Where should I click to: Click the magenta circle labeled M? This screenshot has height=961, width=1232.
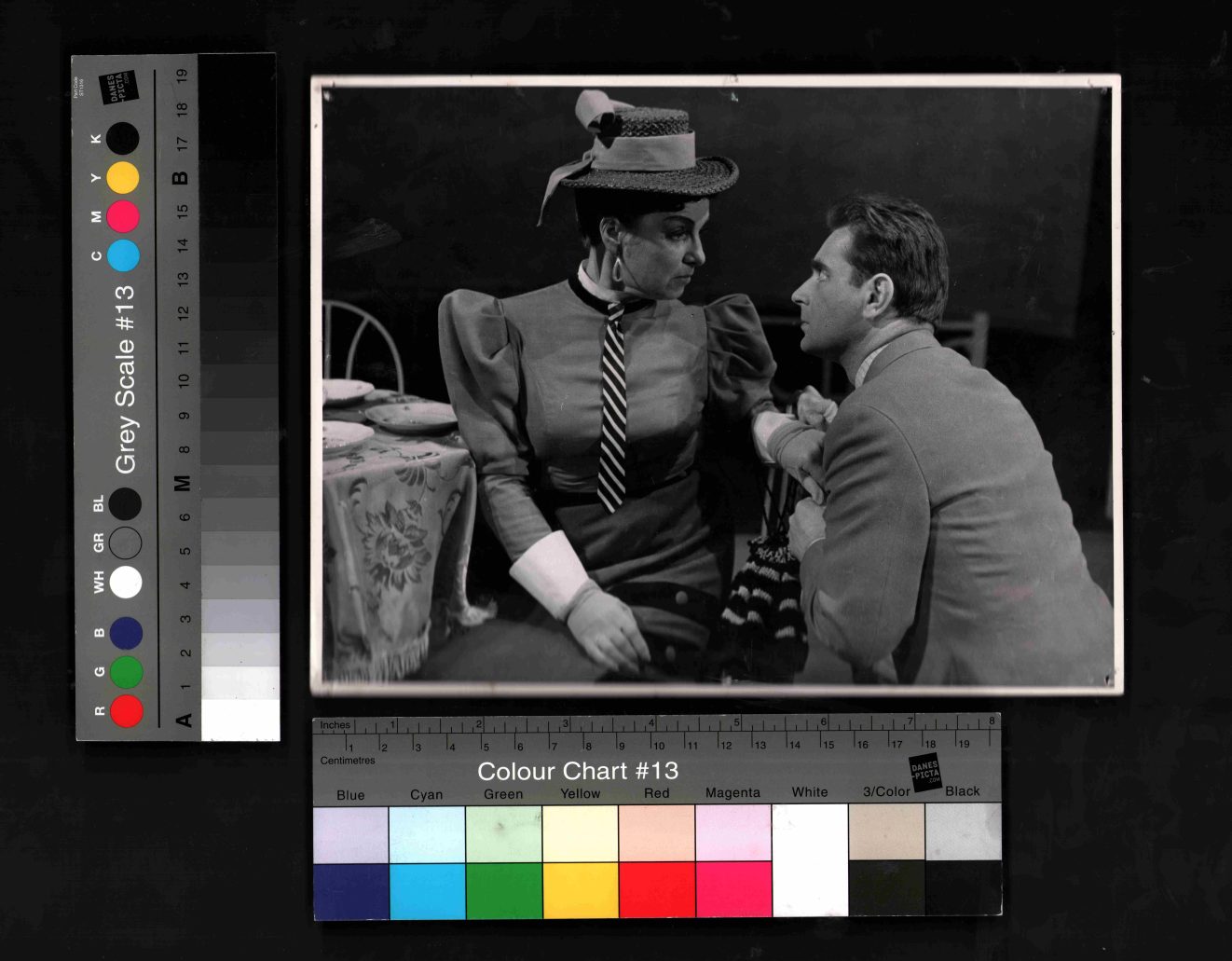click(123, 217)
